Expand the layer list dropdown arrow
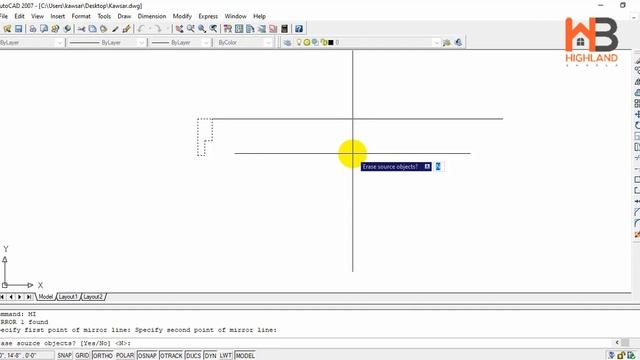Image resolution: width=640 pixels, height=360 pixels. tap(436, 42)
